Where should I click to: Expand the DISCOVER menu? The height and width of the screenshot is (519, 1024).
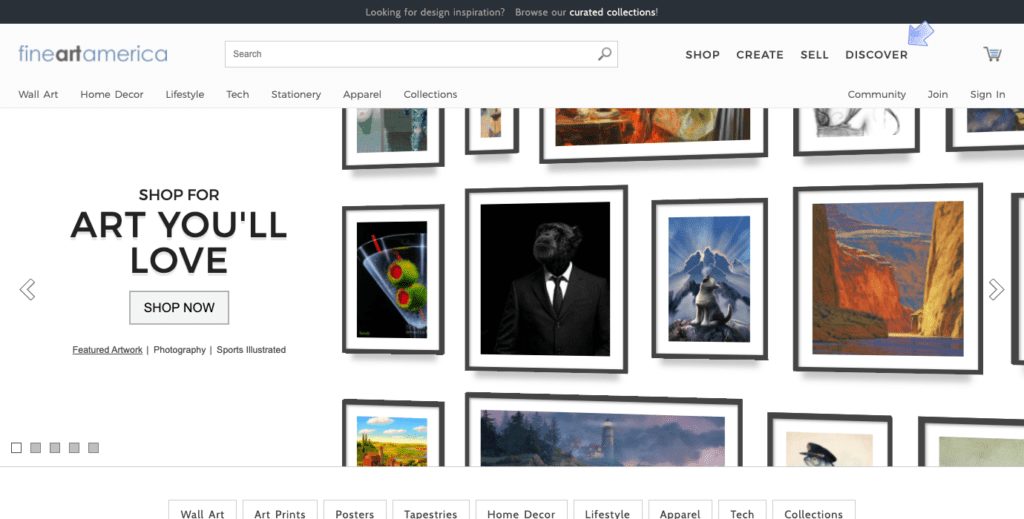(x=876, y=55)
